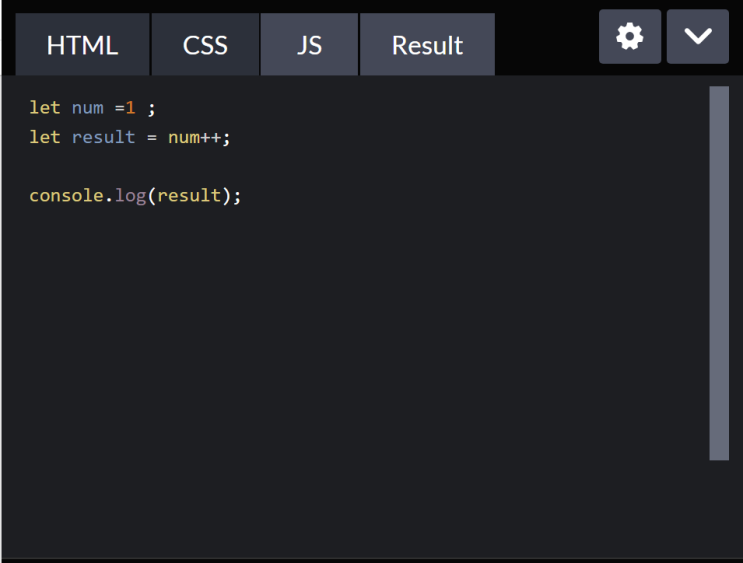Click the vertical scrollbar thumb
Image resolution: width=743 pixels, height=563 pixels.
(719, 273)
